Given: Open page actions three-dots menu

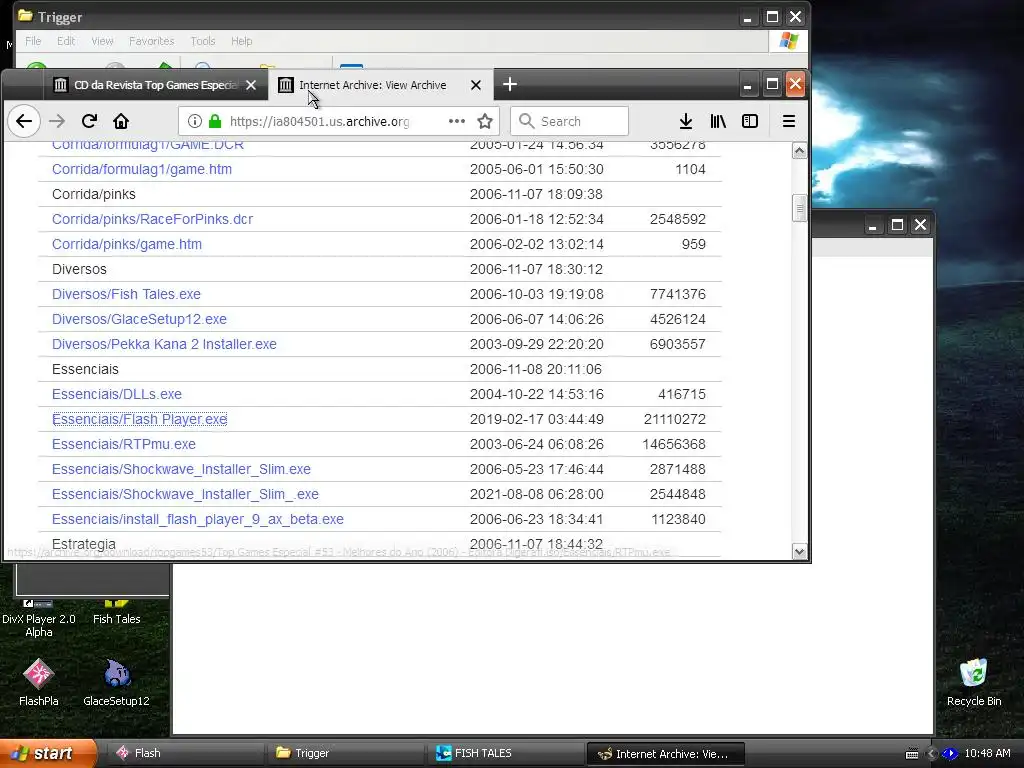Looking at the screenshot, I should 456,121.
